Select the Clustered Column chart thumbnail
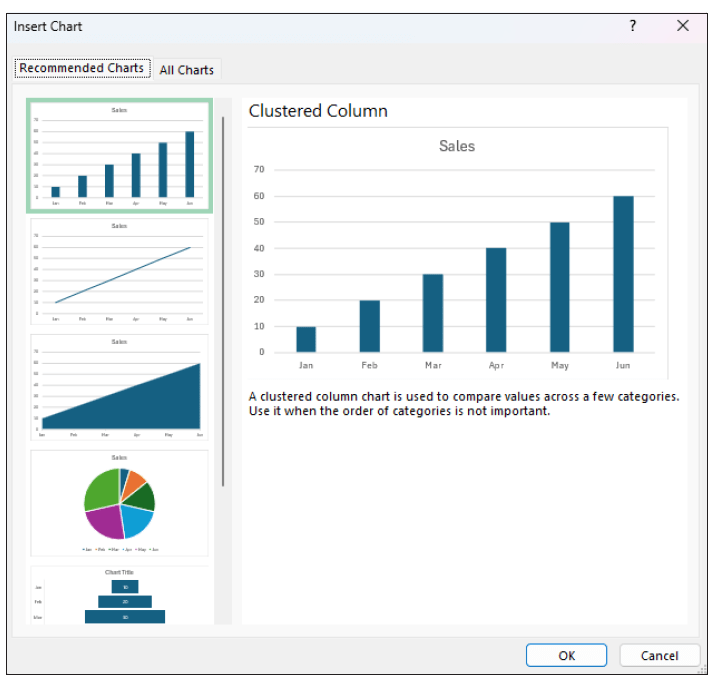 (119, 156)
